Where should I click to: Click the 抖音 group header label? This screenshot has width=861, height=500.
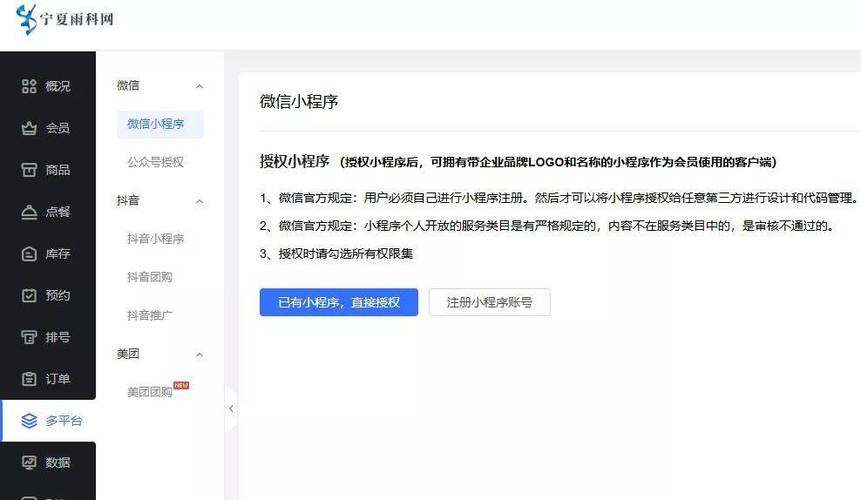coord(128,201)
